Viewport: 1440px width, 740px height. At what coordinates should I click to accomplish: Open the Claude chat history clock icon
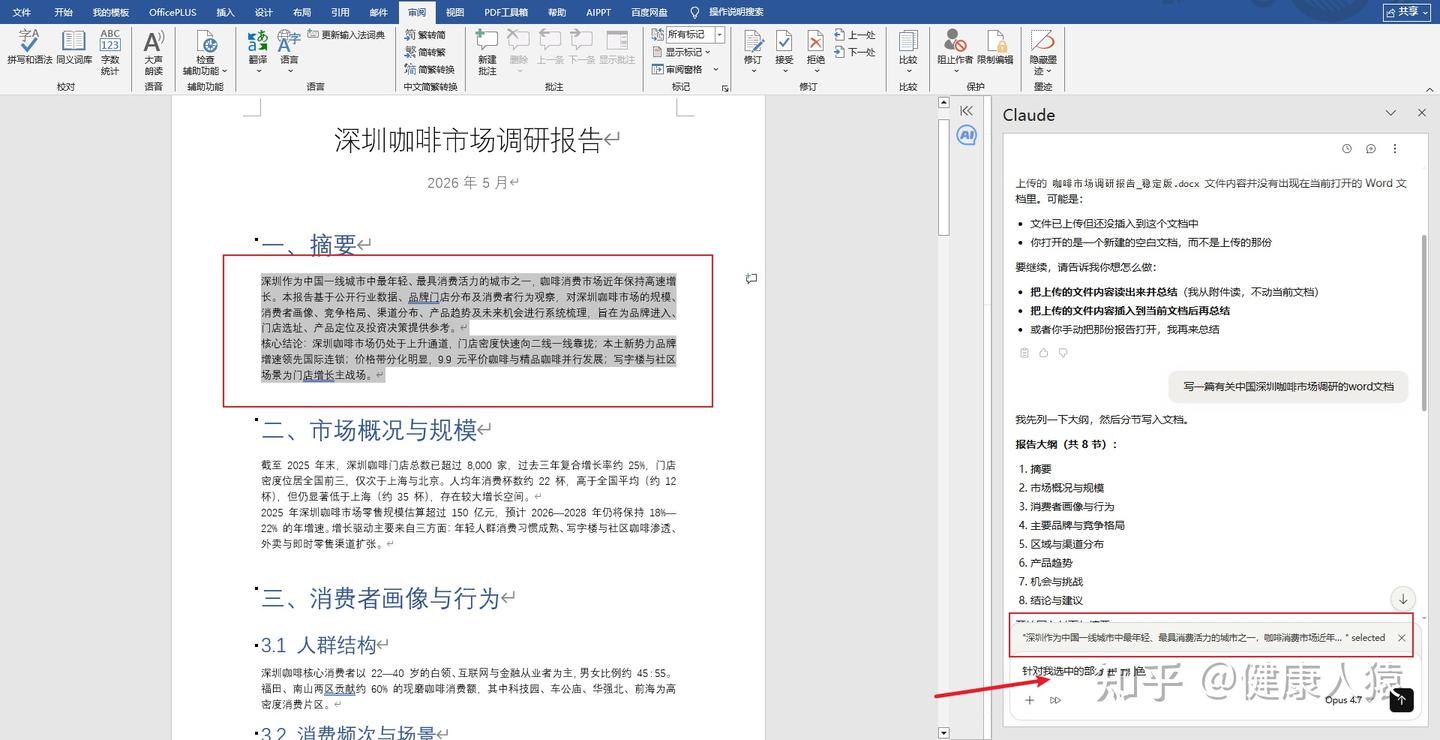tap(1347, 149)
